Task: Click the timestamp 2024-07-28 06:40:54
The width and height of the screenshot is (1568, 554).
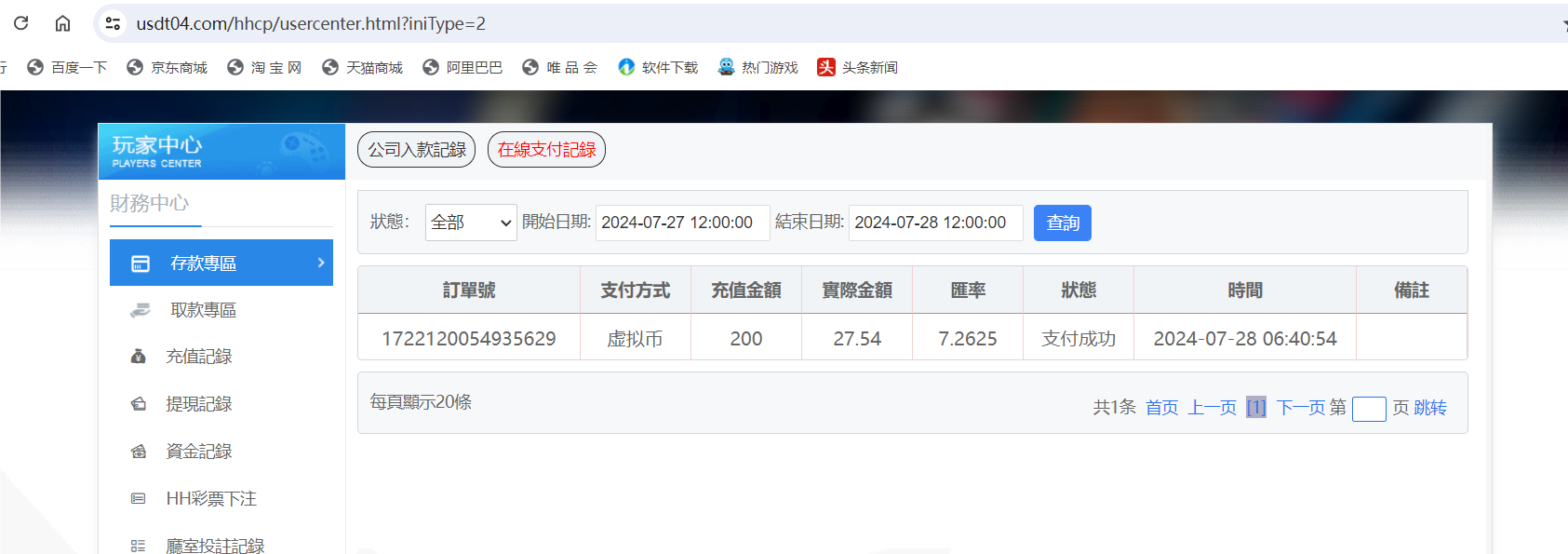Action: click(x=1245, y=338)
